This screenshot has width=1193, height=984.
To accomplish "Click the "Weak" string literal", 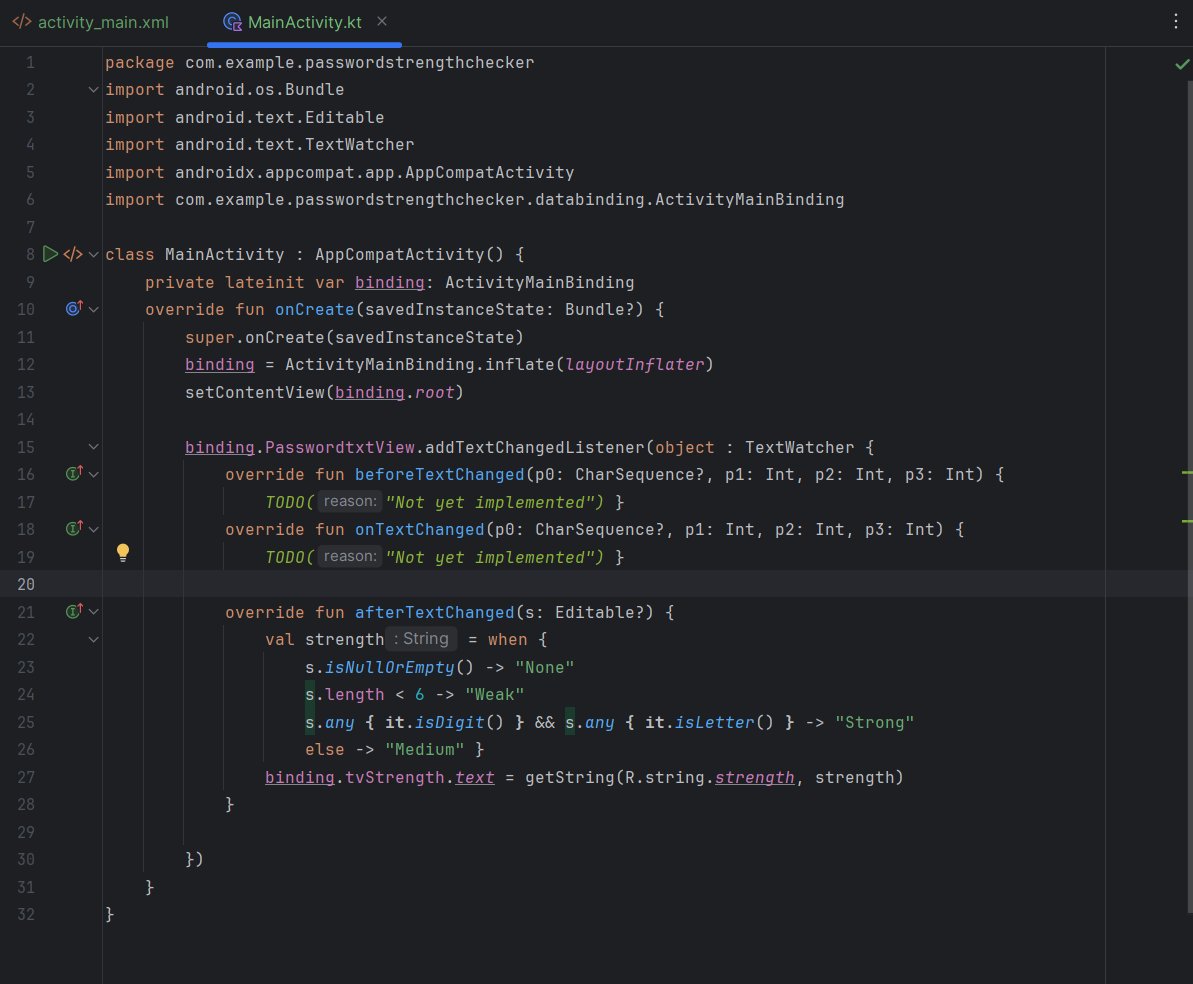I will point(495,695).
